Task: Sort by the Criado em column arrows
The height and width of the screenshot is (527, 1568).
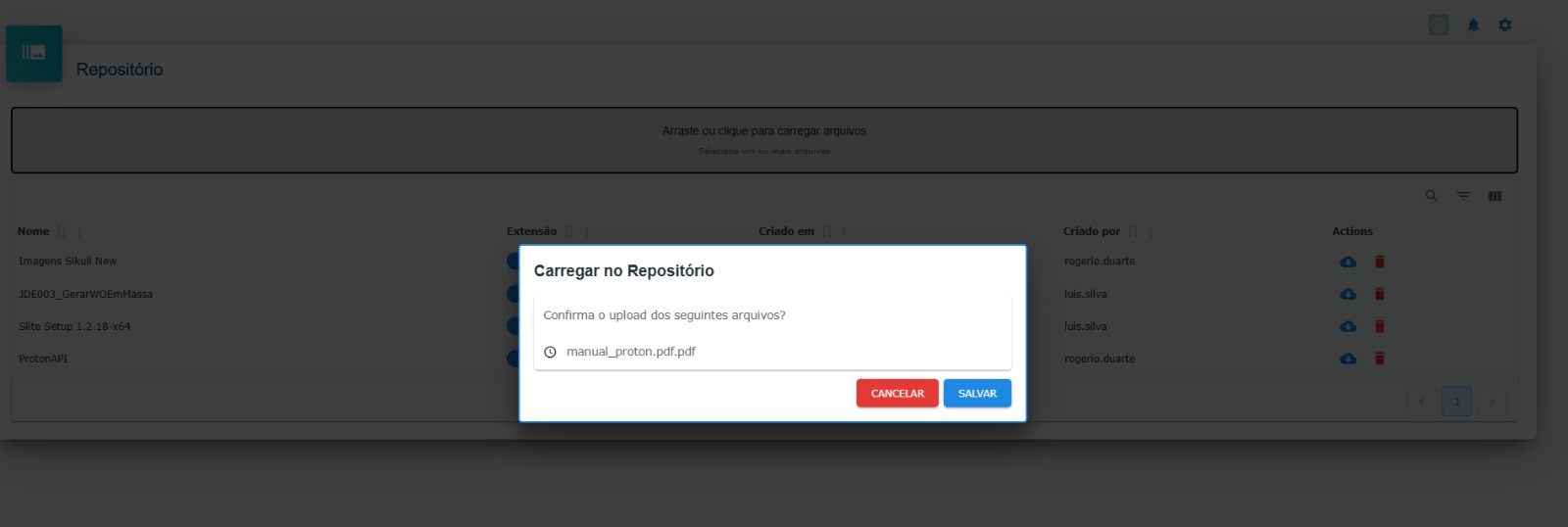Action: 826,232
